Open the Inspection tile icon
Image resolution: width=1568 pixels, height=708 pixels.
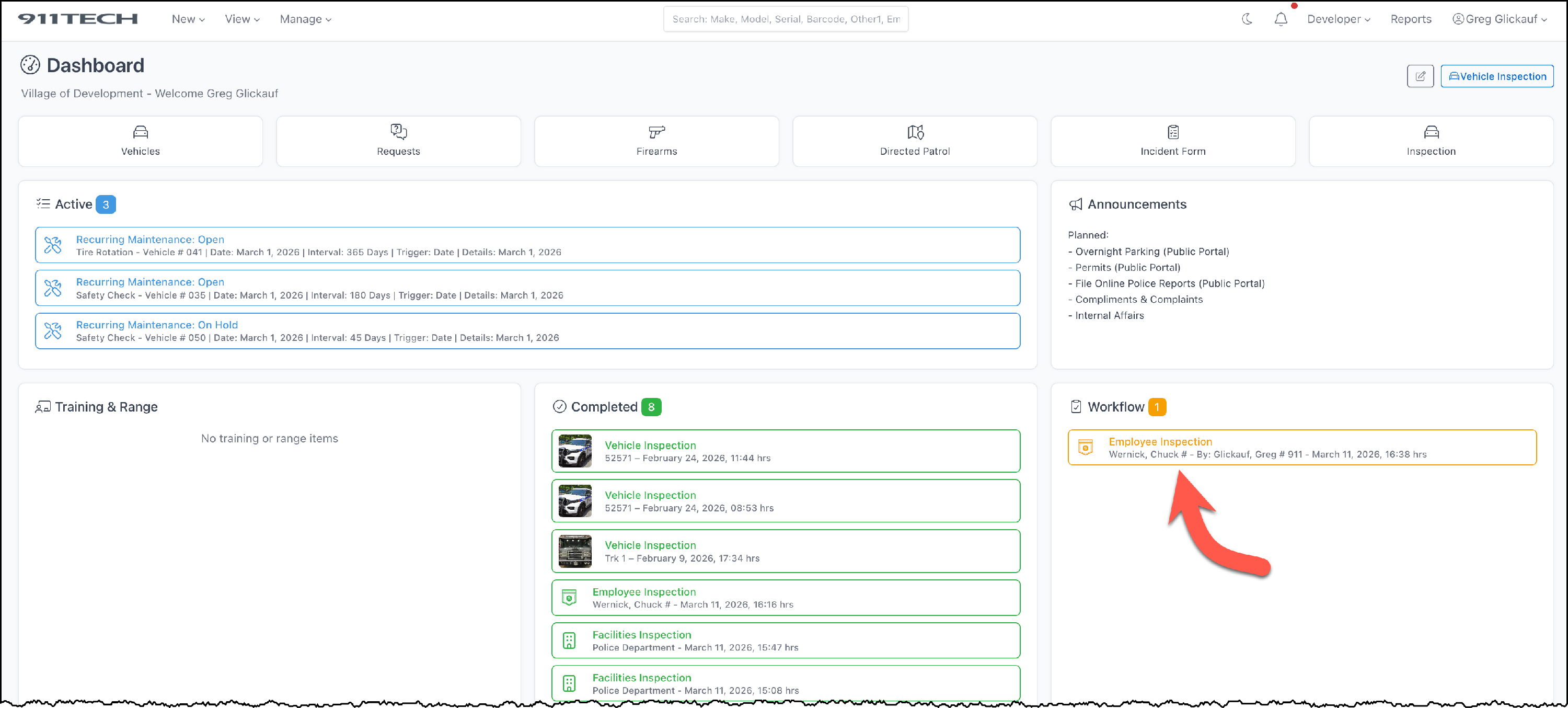1431,132
